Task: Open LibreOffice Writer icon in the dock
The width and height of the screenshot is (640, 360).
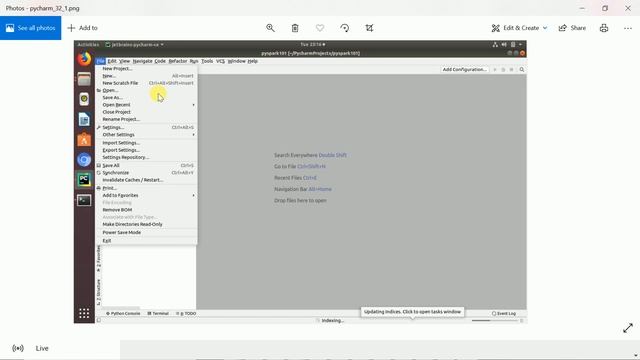Action: [84, 120]
